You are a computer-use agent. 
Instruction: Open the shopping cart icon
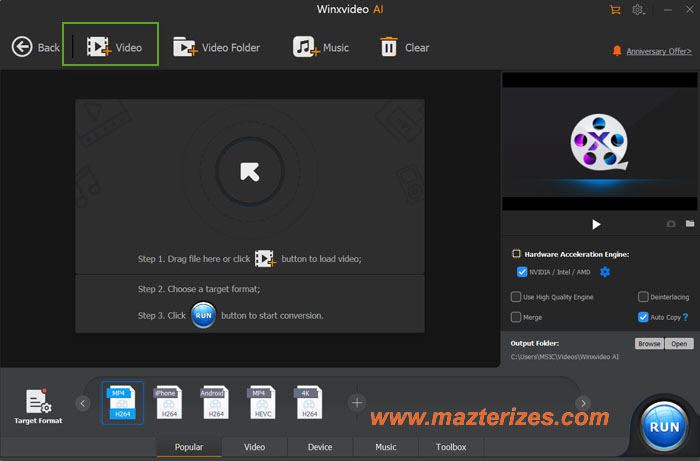(x=615, y=9)
